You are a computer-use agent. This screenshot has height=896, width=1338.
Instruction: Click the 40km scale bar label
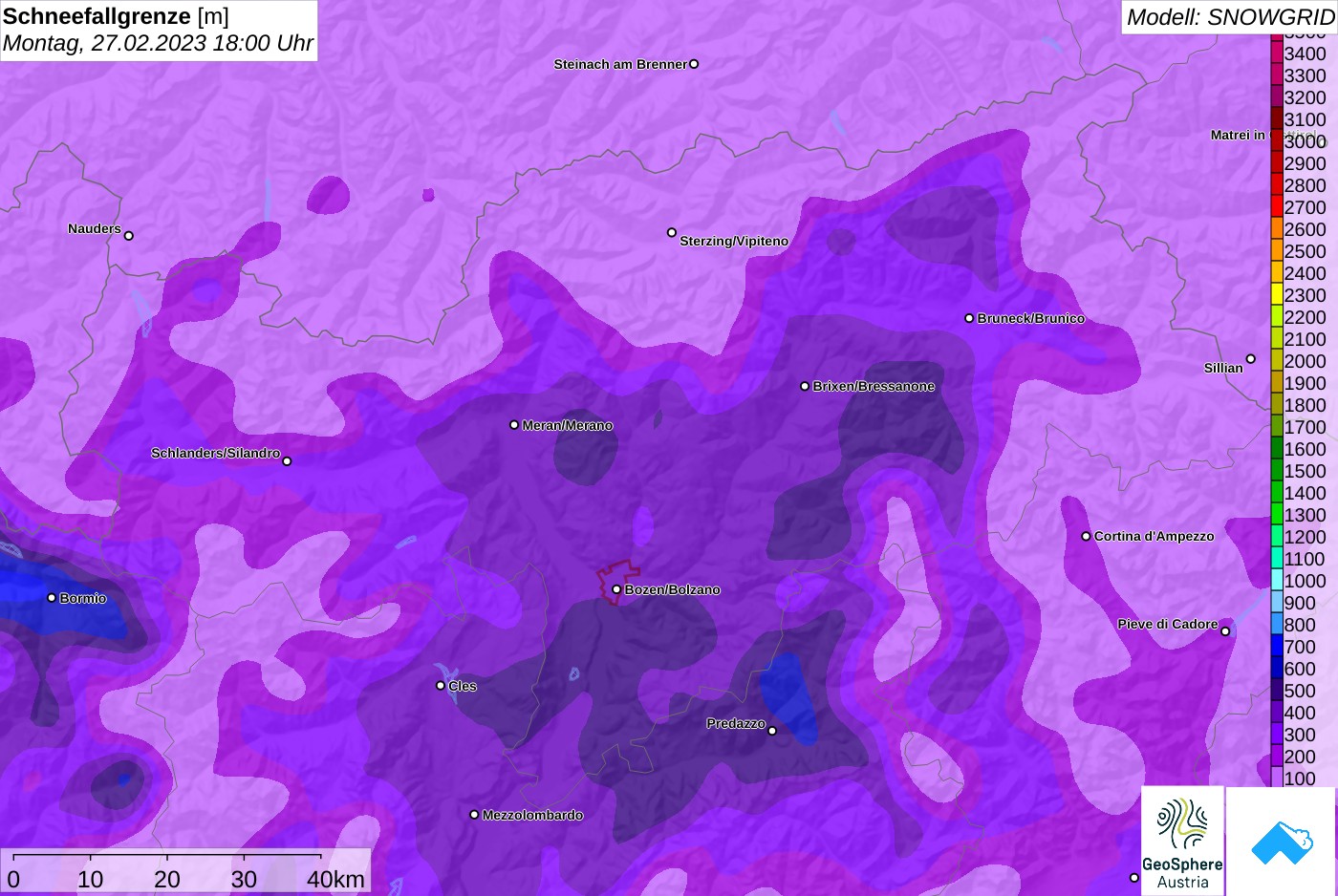[335, 879]
